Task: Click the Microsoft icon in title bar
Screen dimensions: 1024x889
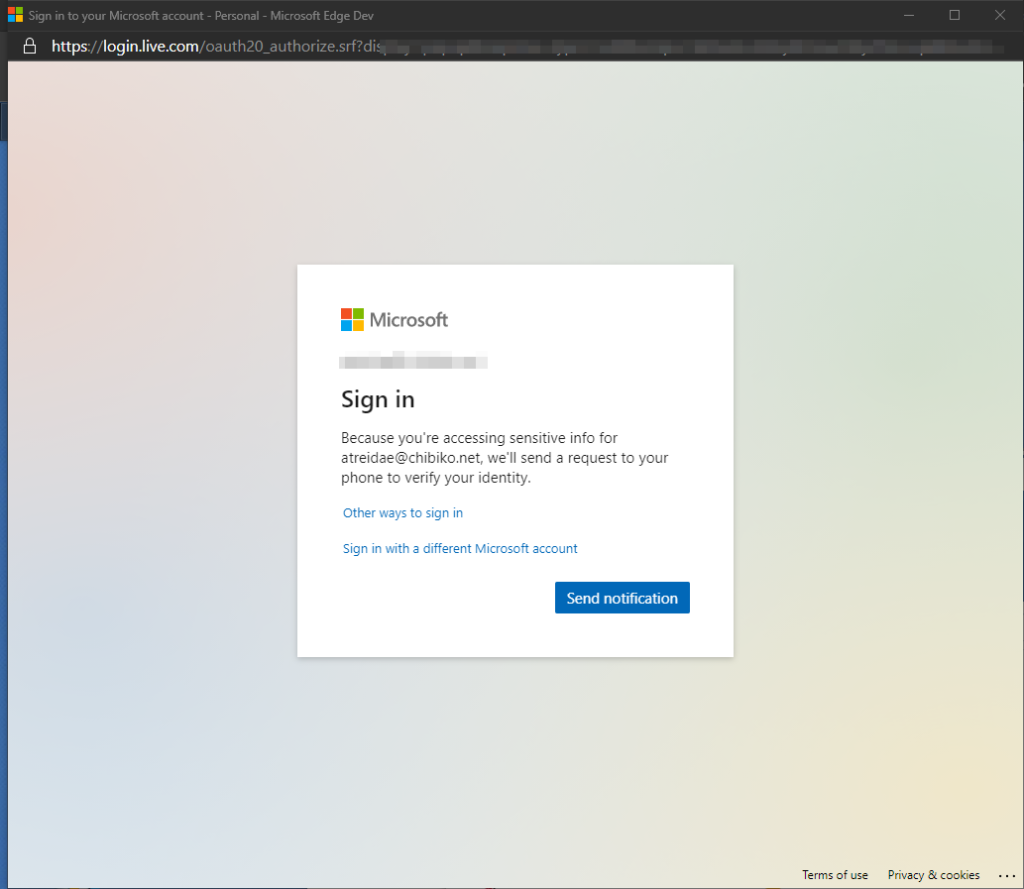Action: (x=15, y=14)
